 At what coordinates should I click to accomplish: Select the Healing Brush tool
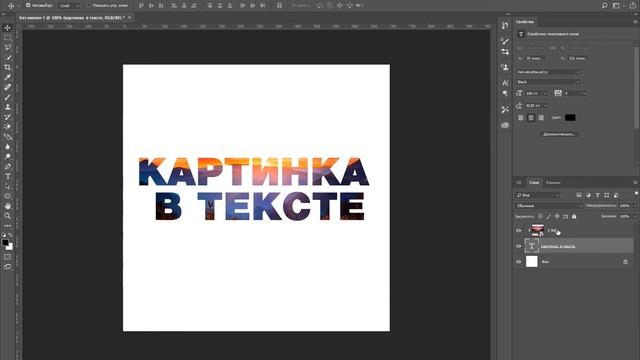(x=7, y=87)
